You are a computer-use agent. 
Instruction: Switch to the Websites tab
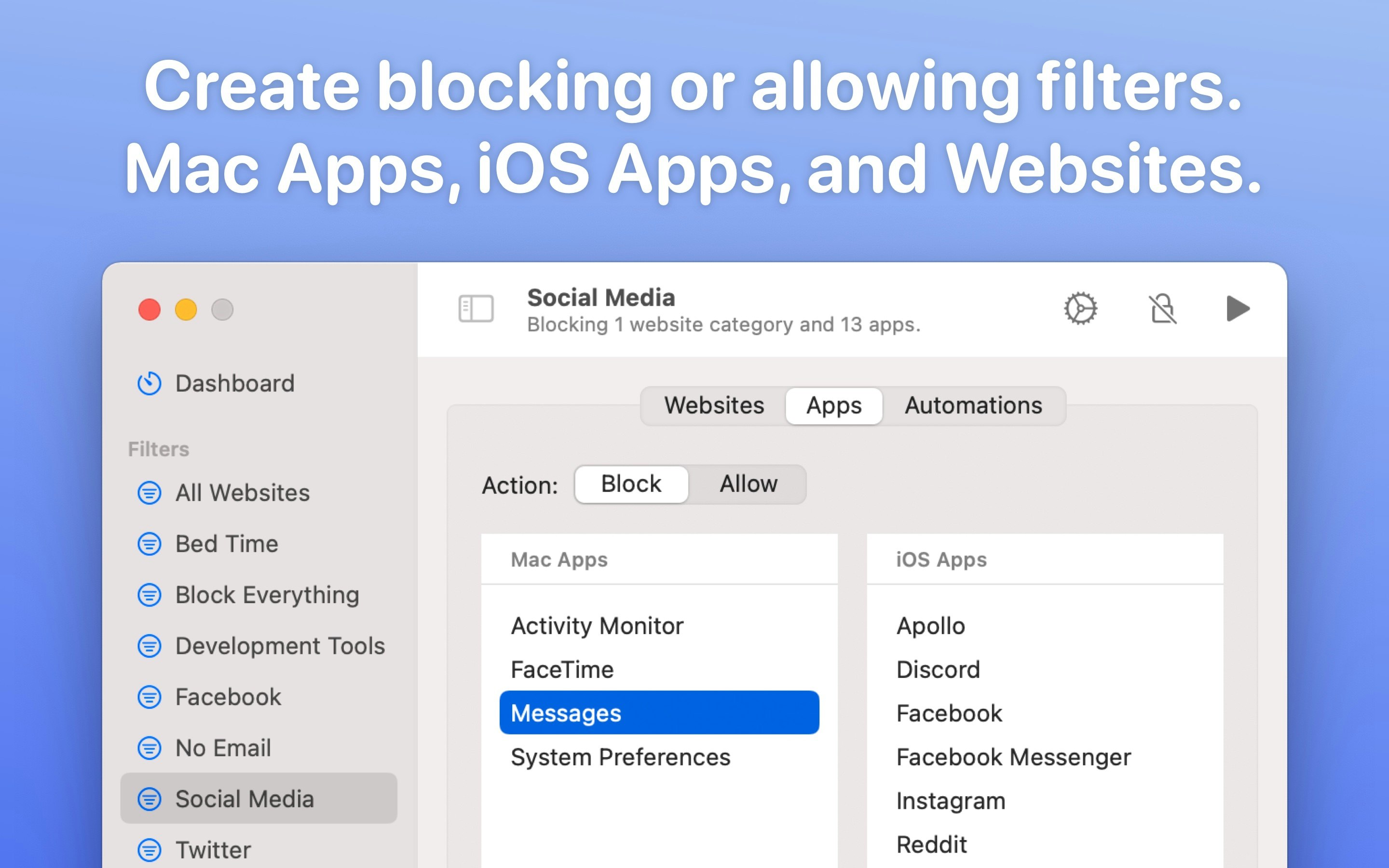point(713,405)
